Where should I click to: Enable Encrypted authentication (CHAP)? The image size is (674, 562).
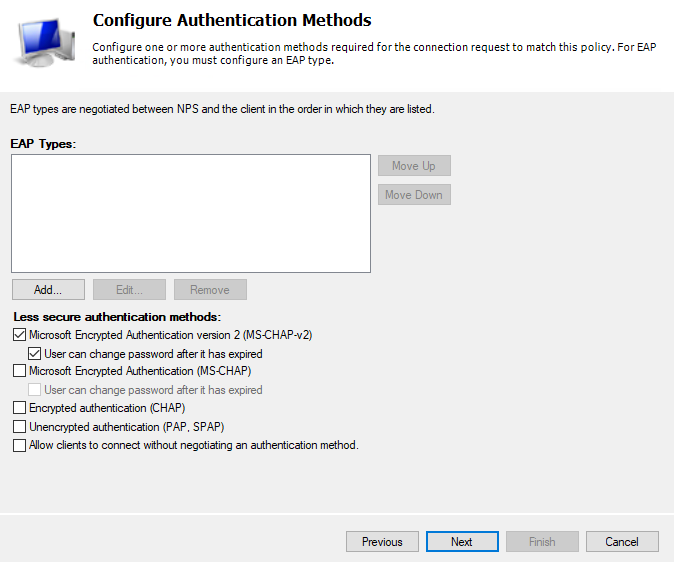[x=20, y=408]
